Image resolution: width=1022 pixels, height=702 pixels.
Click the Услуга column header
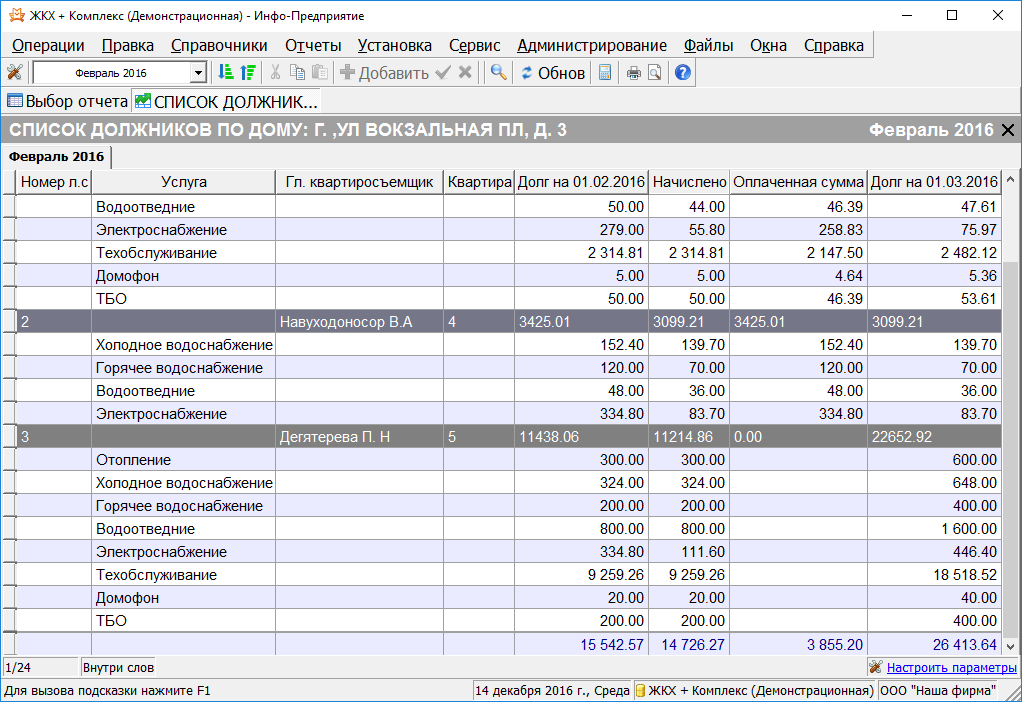tap(184, 182)
